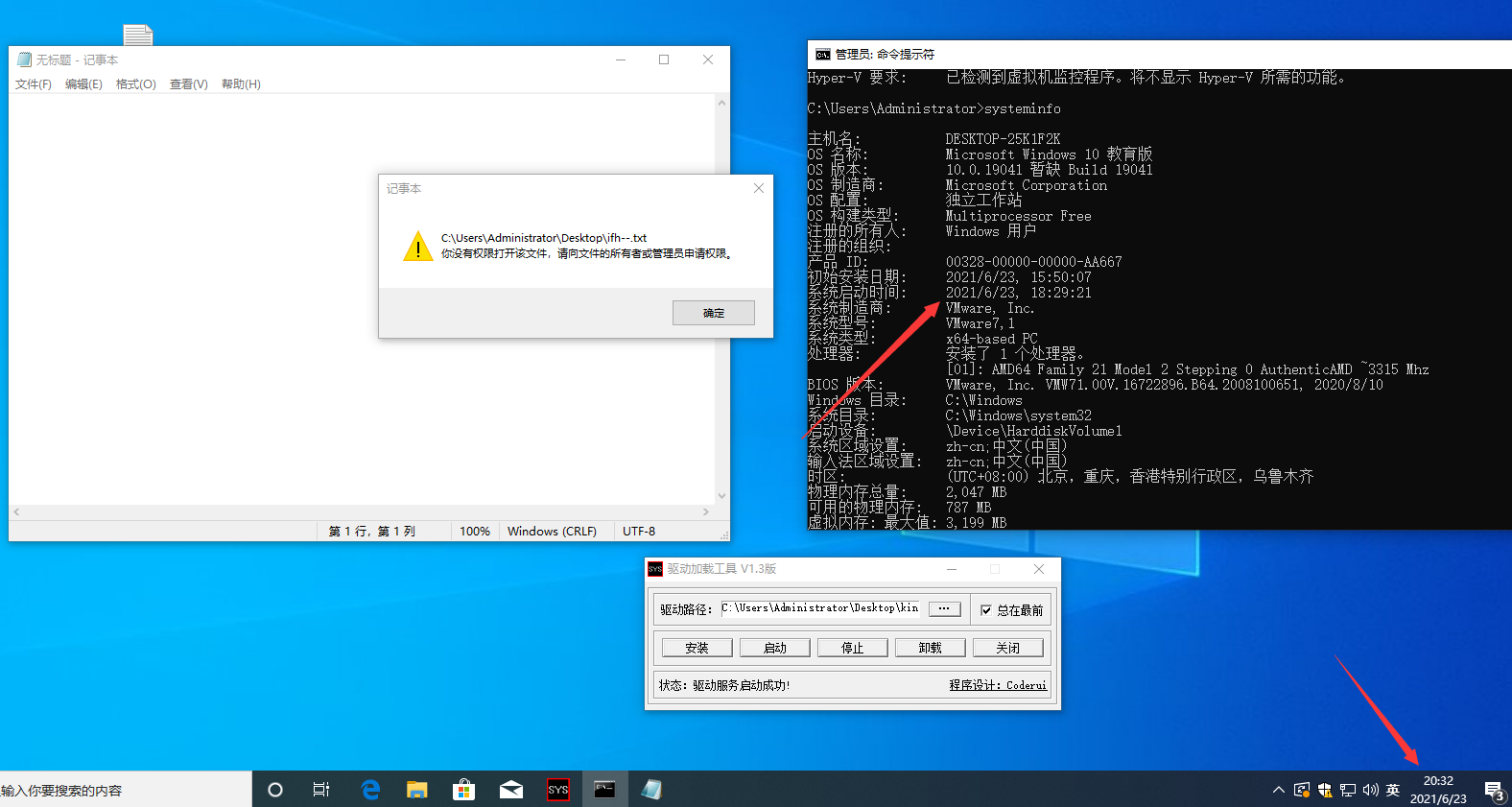This screenshot has width=1512, height=807.
Task: Select the desktop text file icon
Action: coord(138,35)
